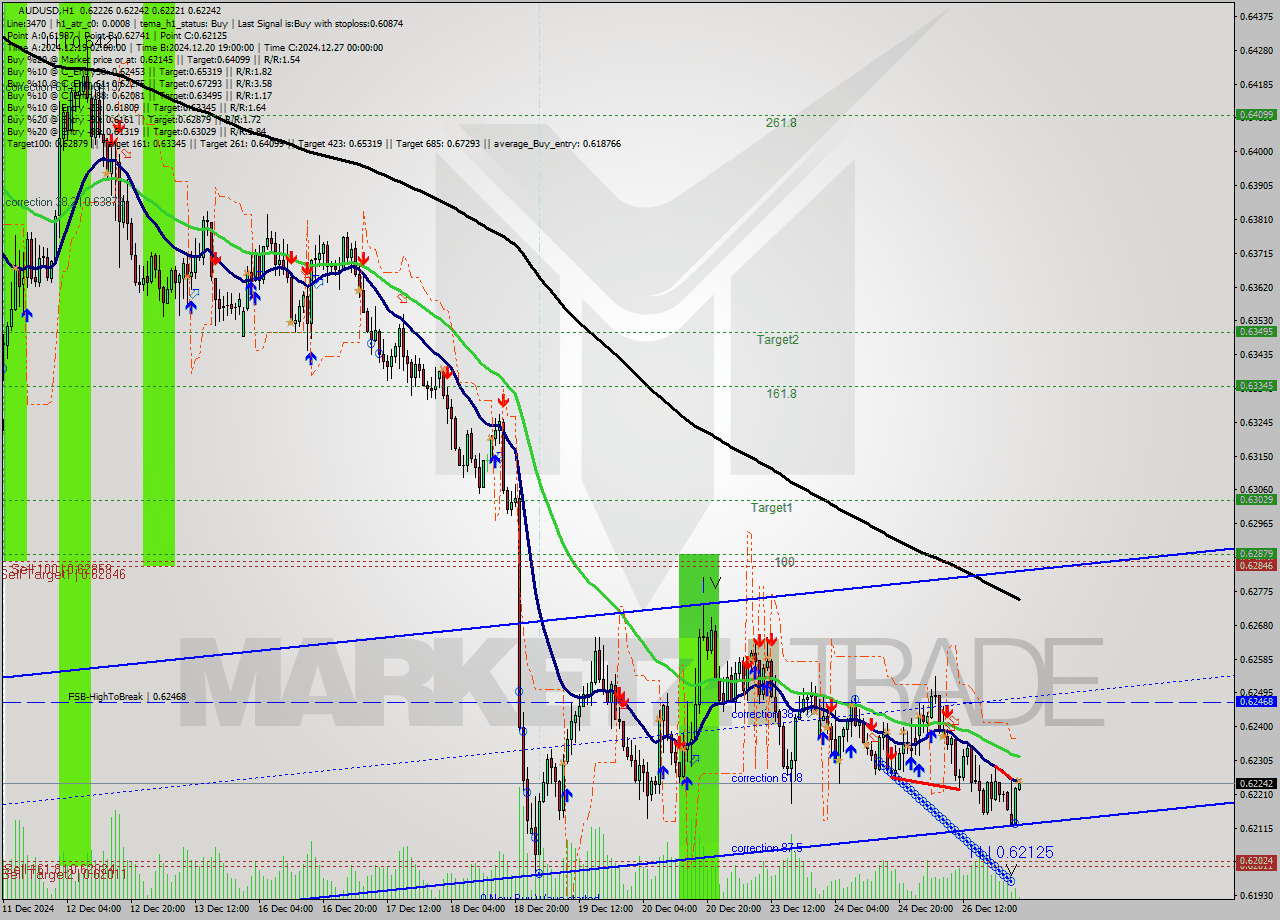The height and width of the screenshot is (920, 1280).
Task: Click the green 161.8 level label
Action: pos(781,394)
